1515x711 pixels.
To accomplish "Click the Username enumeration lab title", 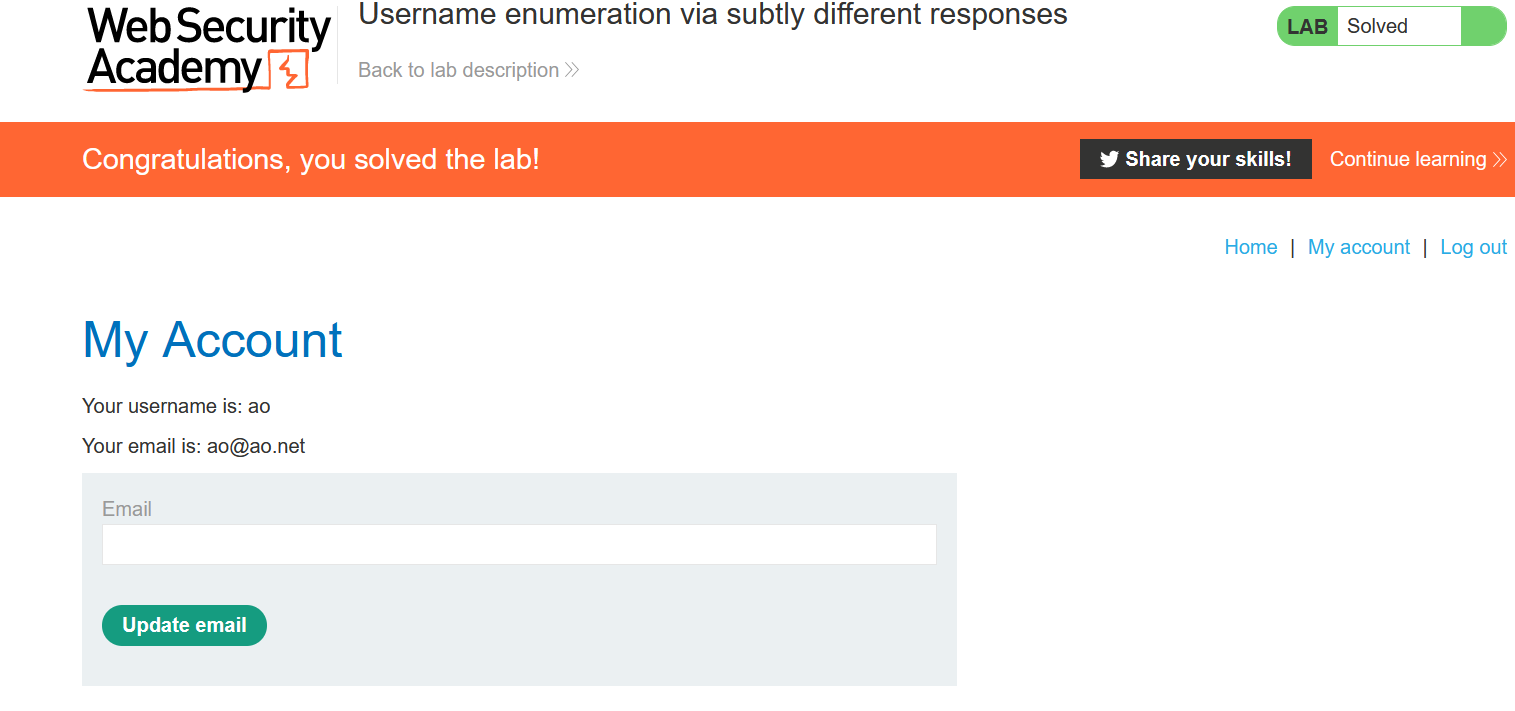I will click(712, 15).
